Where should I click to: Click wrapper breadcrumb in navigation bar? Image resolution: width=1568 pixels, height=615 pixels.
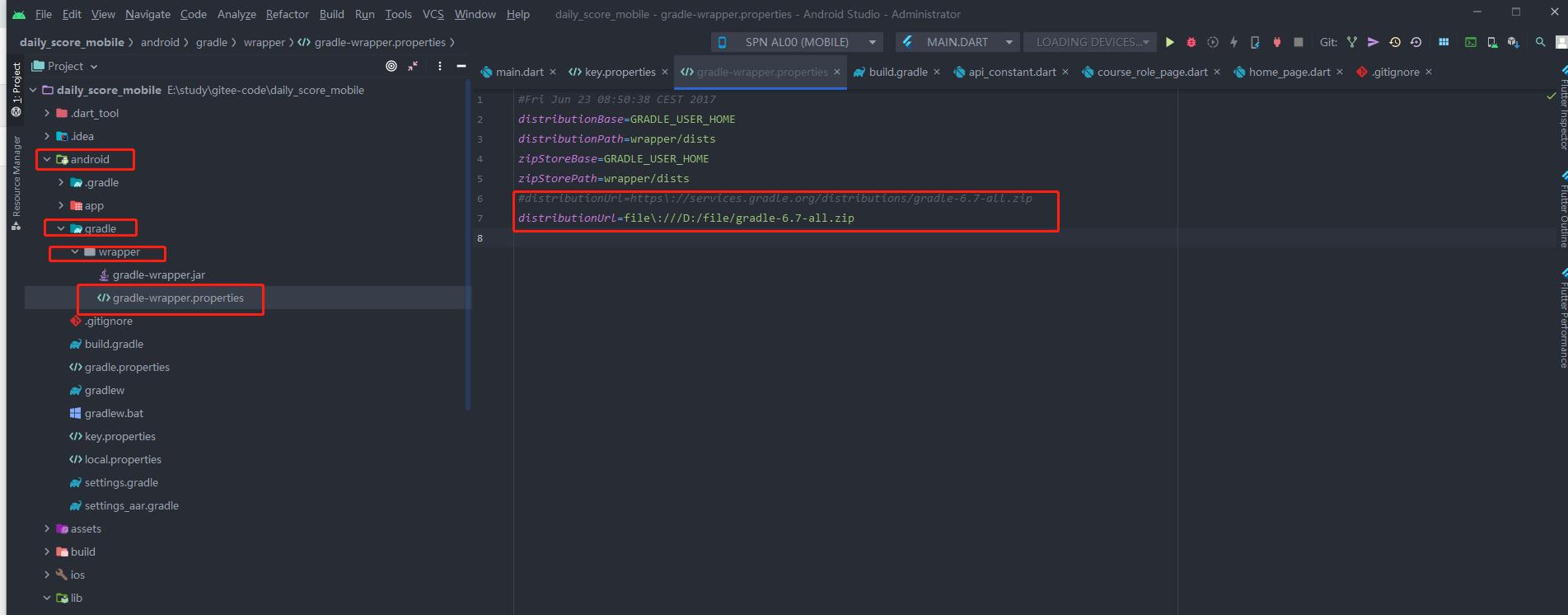[x=264, y=42]
